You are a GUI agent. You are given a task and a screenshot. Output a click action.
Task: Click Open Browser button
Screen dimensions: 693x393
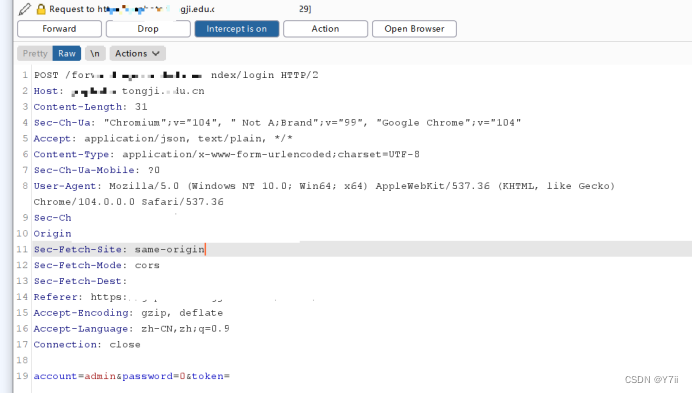pyautogui.click(x=414, y=29)
